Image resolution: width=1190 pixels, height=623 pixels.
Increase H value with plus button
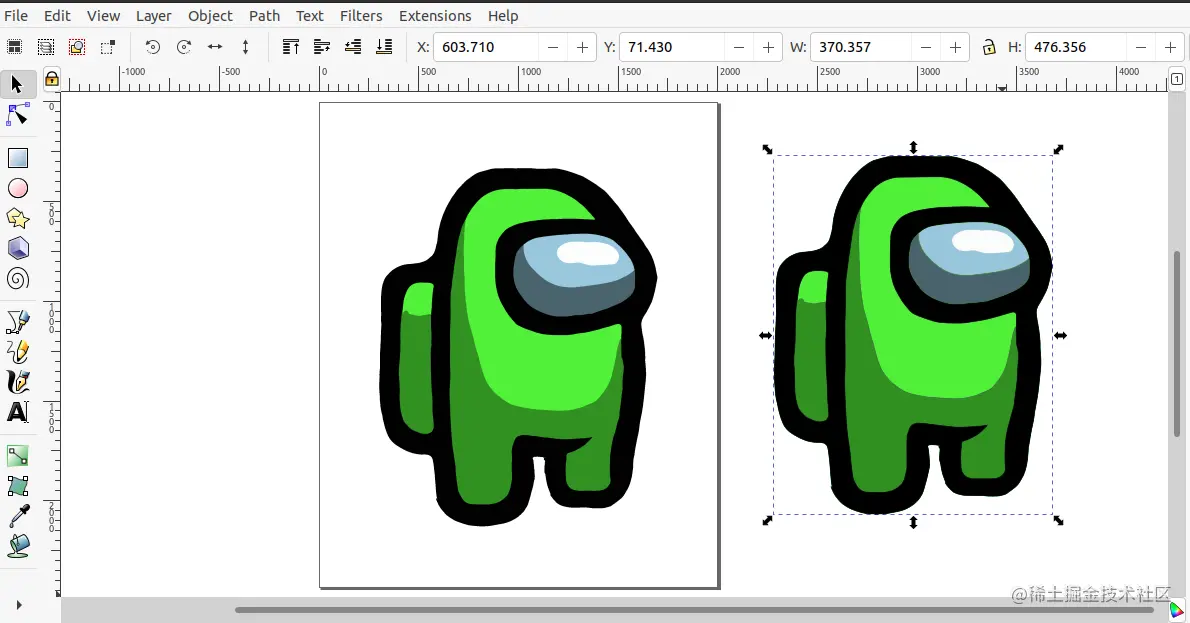click(x=1170, y=47)
